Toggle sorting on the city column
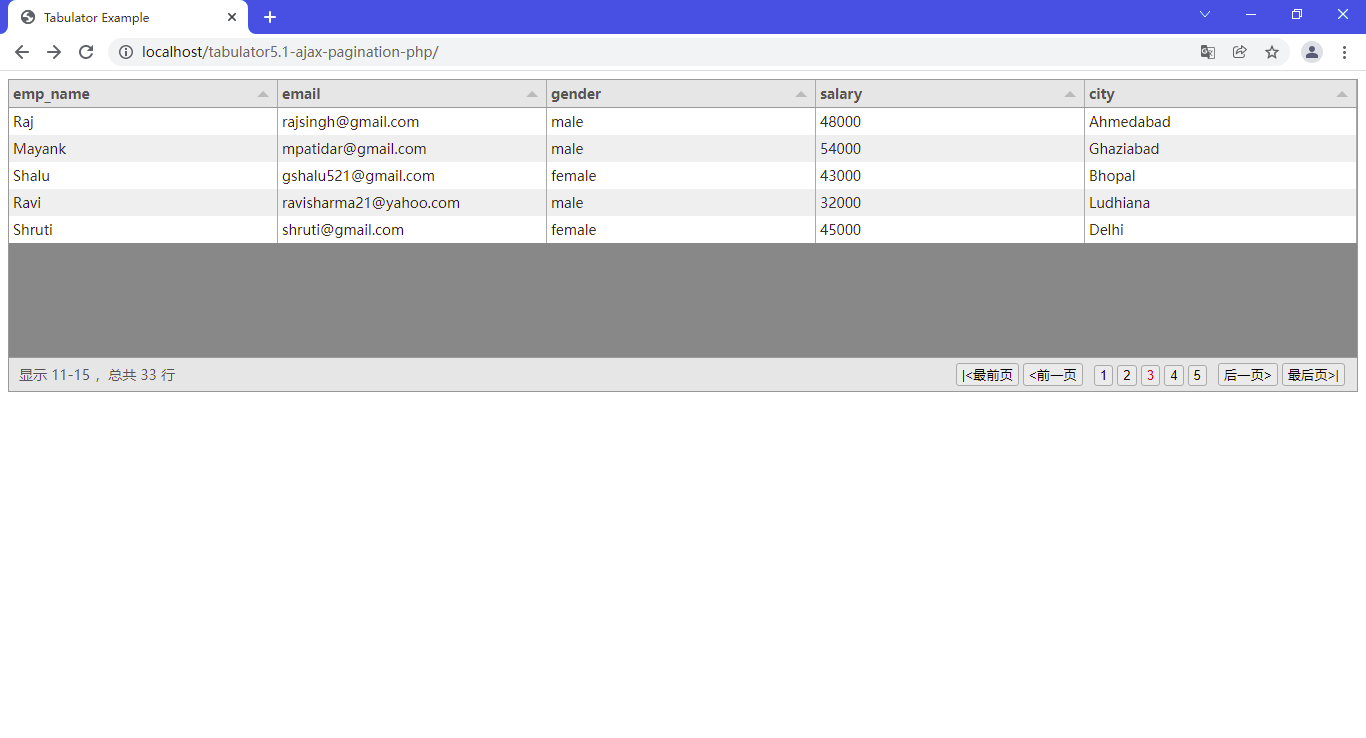The image size is (1366, 738). pos(1342,93)
